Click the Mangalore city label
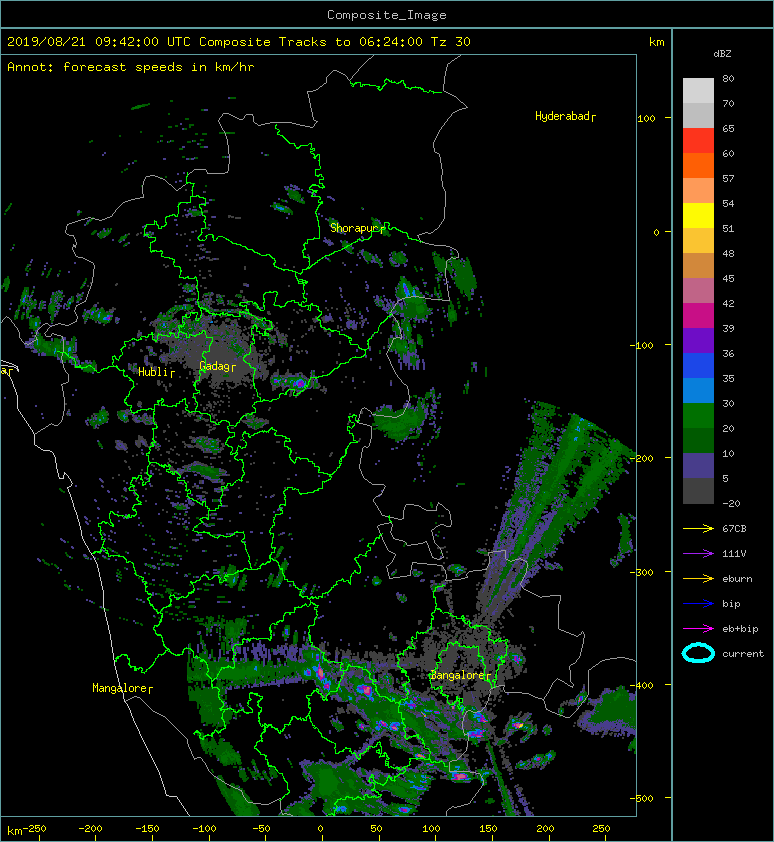The height and width of the screenshot is (842, 774). click(122, 688)
